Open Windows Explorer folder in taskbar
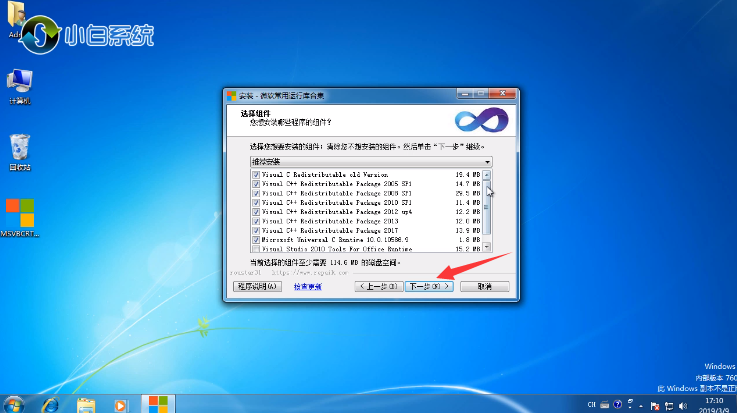 [x=86, y=404]
